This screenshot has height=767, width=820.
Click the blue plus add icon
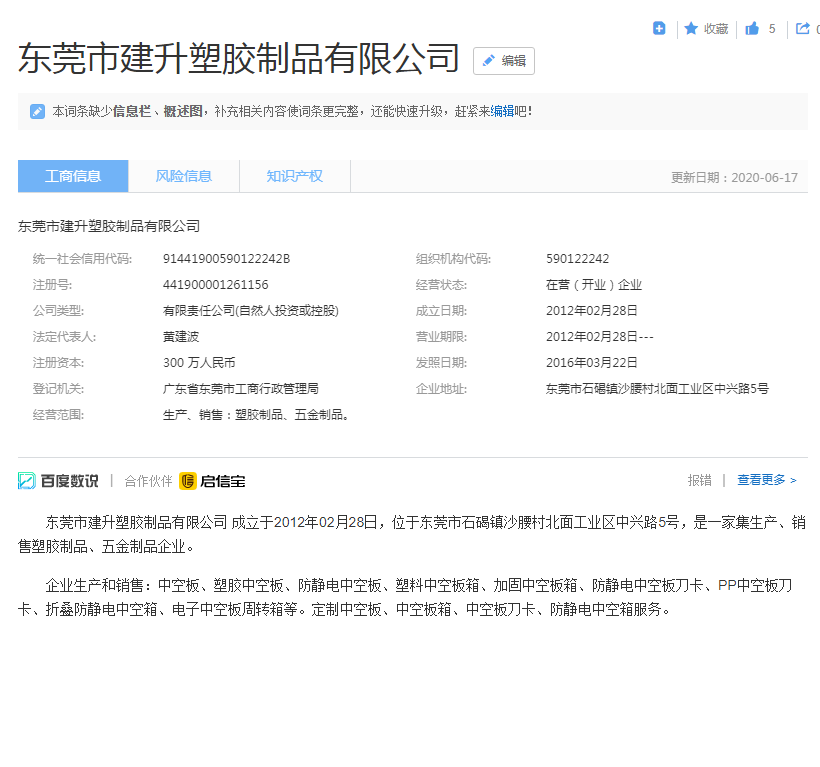tap(659, 29)
